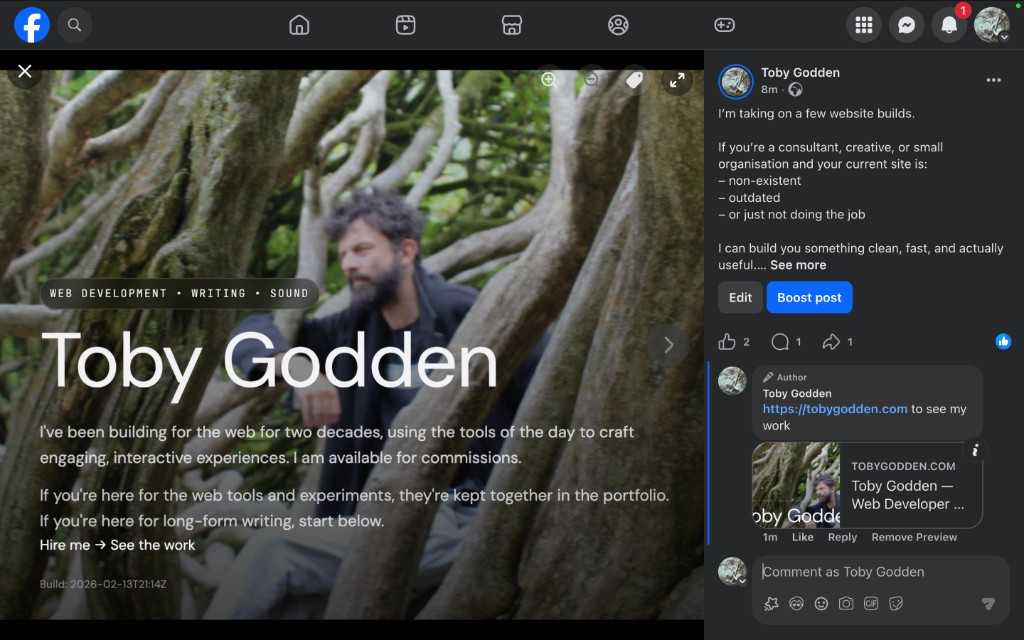Switch to the Marketplace tab
Screen dimensions: 1024x640
pos(512,25)
